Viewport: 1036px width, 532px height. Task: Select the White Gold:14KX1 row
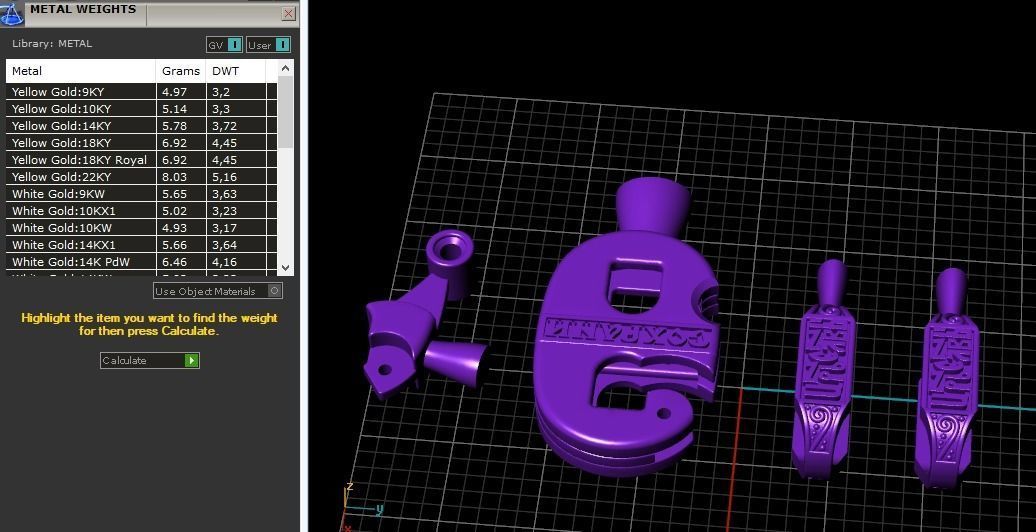coord(141,245)
